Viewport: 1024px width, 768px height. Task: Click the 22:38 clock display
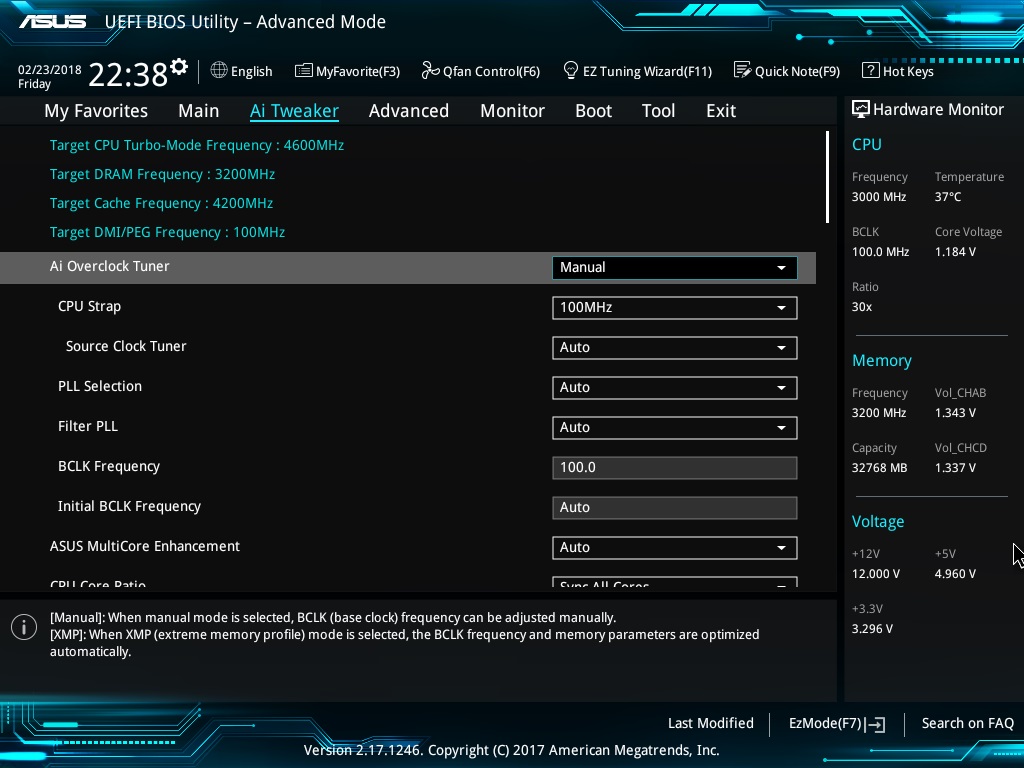128,74
